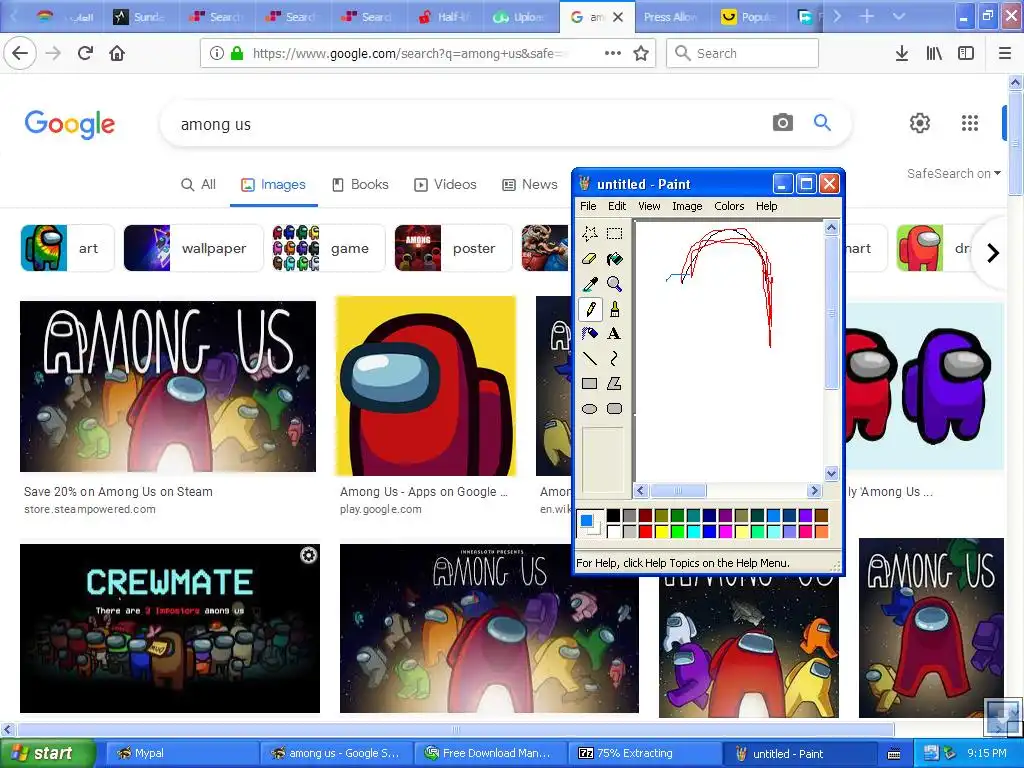Choose the Line tool in Paint

(x=590, y=359)
